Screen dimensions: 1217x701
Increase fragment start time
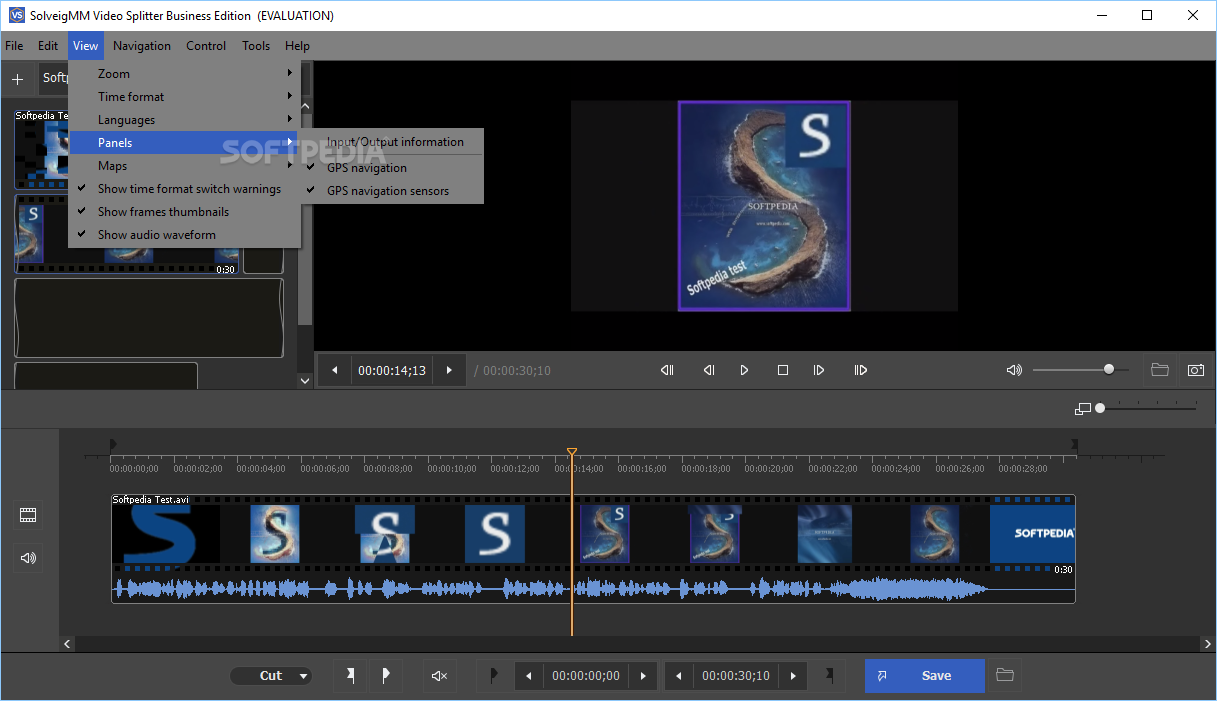[643, 676]
